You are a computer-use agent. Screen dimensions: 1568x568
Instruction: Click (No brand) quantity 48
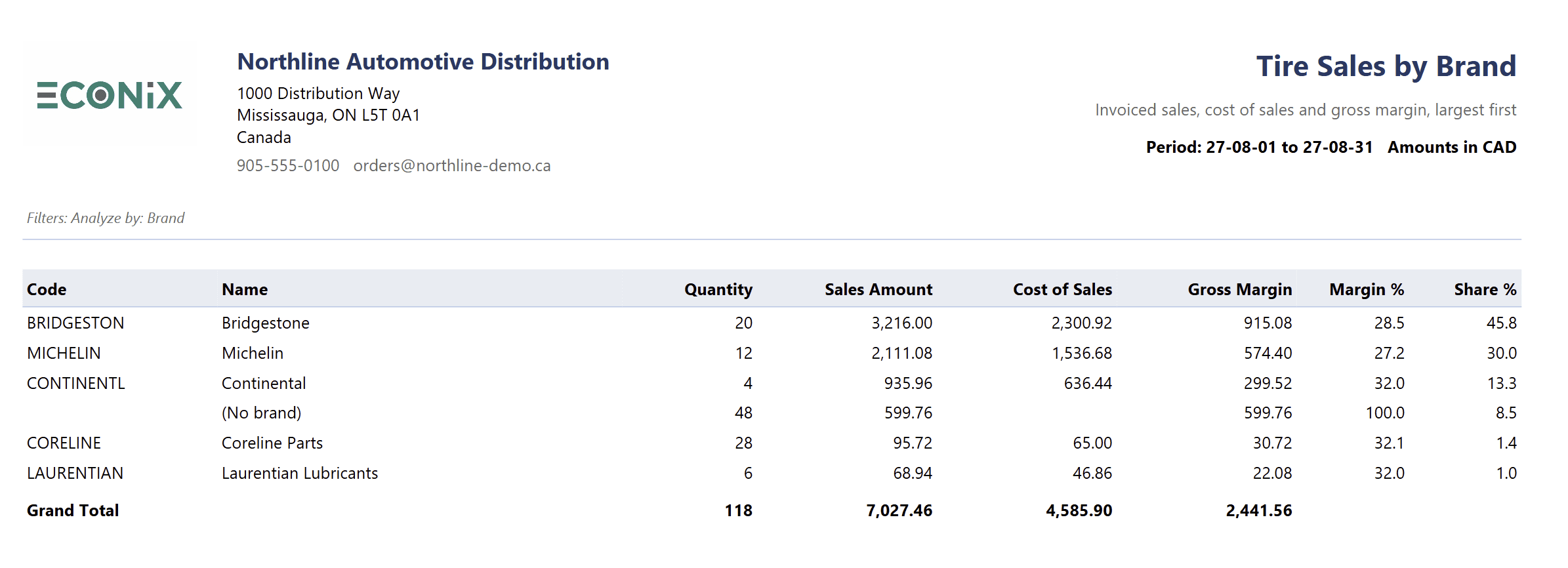(x=744, y=413)
